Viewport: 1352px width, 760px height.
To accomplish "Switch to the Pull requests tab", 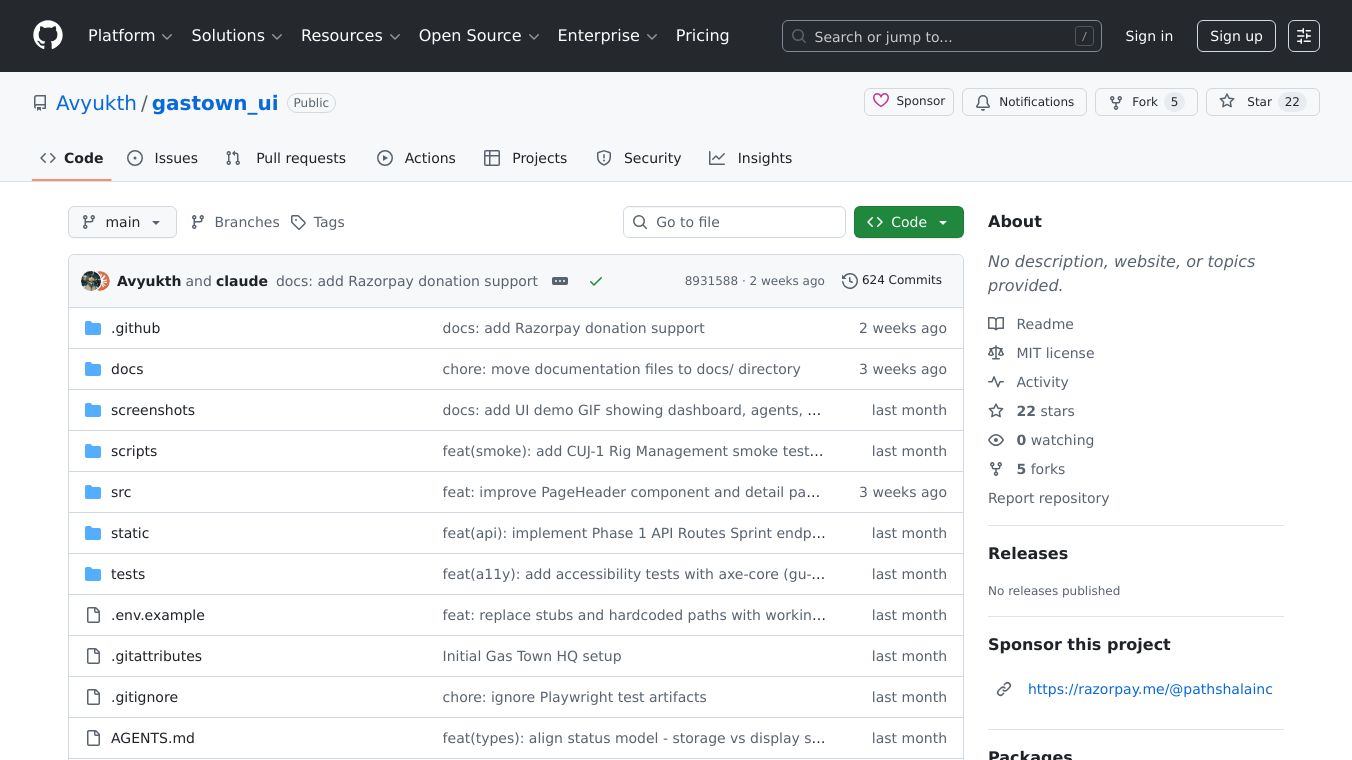I will pyautogui.click(x=286, y=158).
